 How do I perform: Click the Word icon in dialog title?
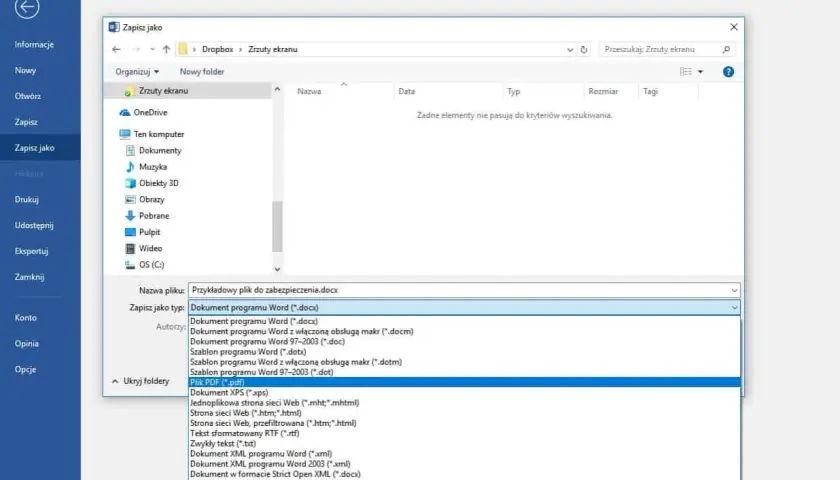tap(114, 27)
